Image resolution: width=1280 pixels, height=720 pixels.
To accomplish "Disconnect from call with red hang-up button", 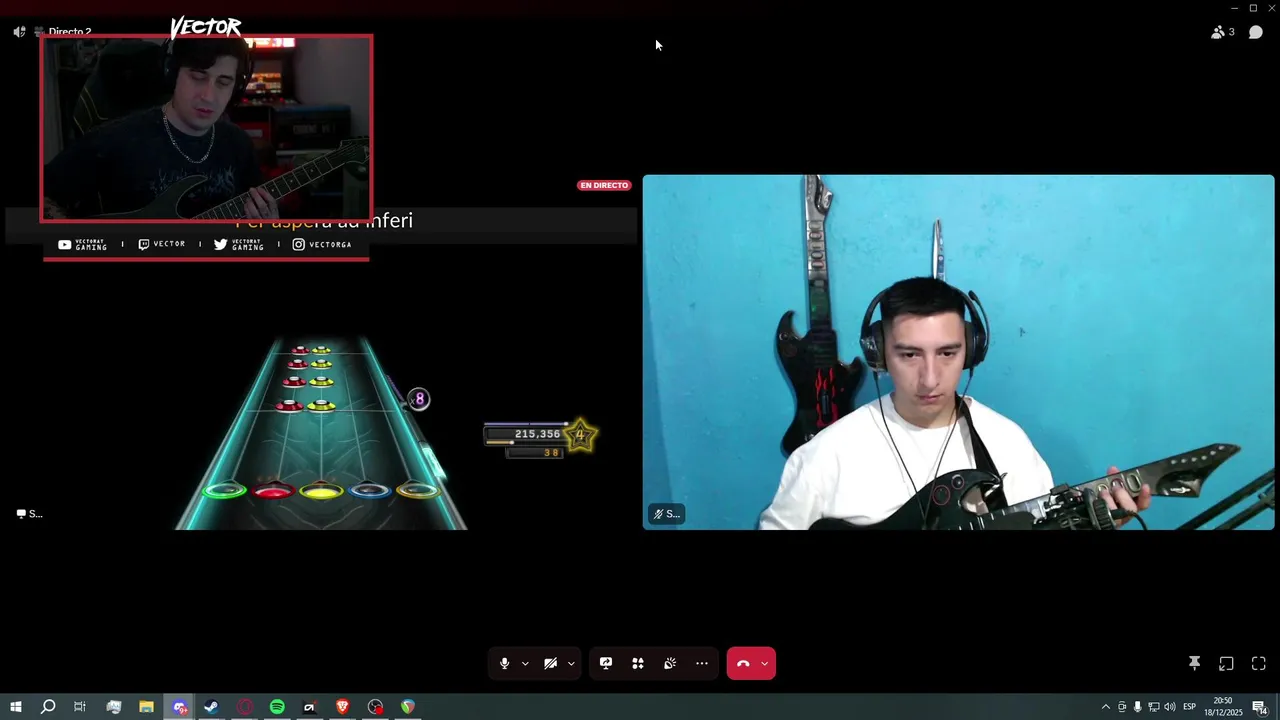I will [743, 663].
